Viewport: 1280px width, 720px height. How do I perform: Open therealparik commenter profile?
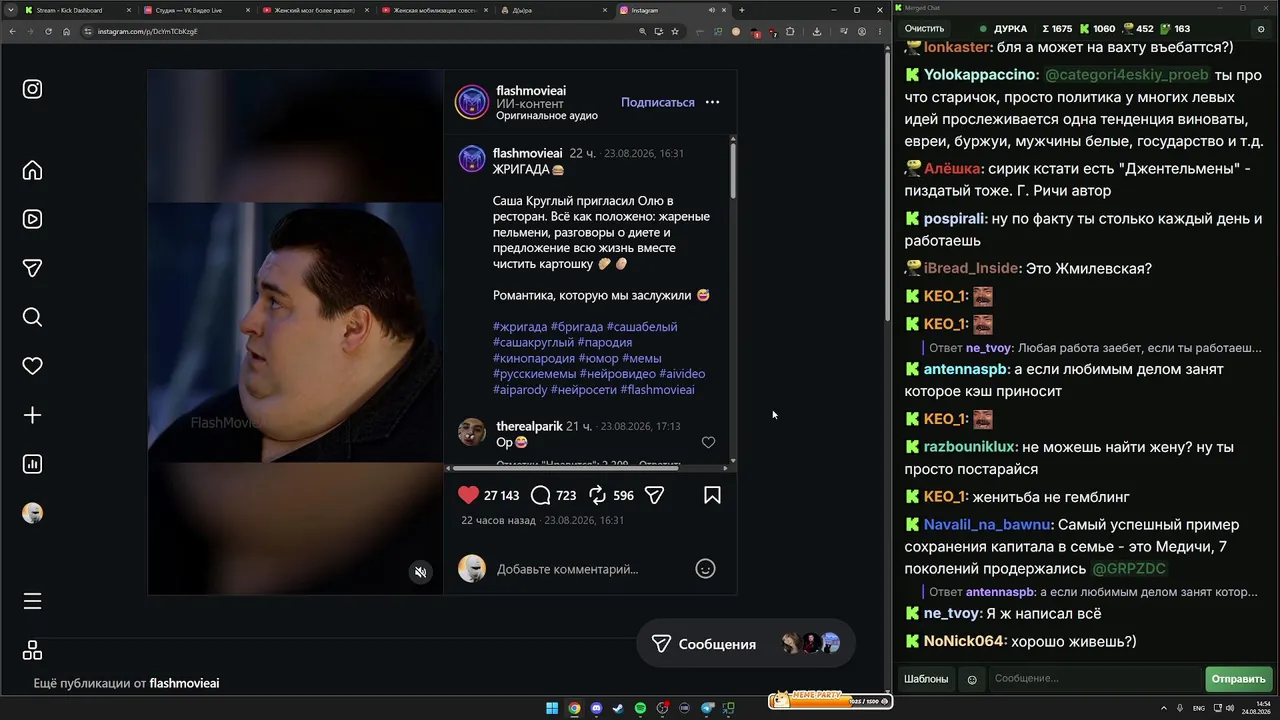click(x=530, y=426)
